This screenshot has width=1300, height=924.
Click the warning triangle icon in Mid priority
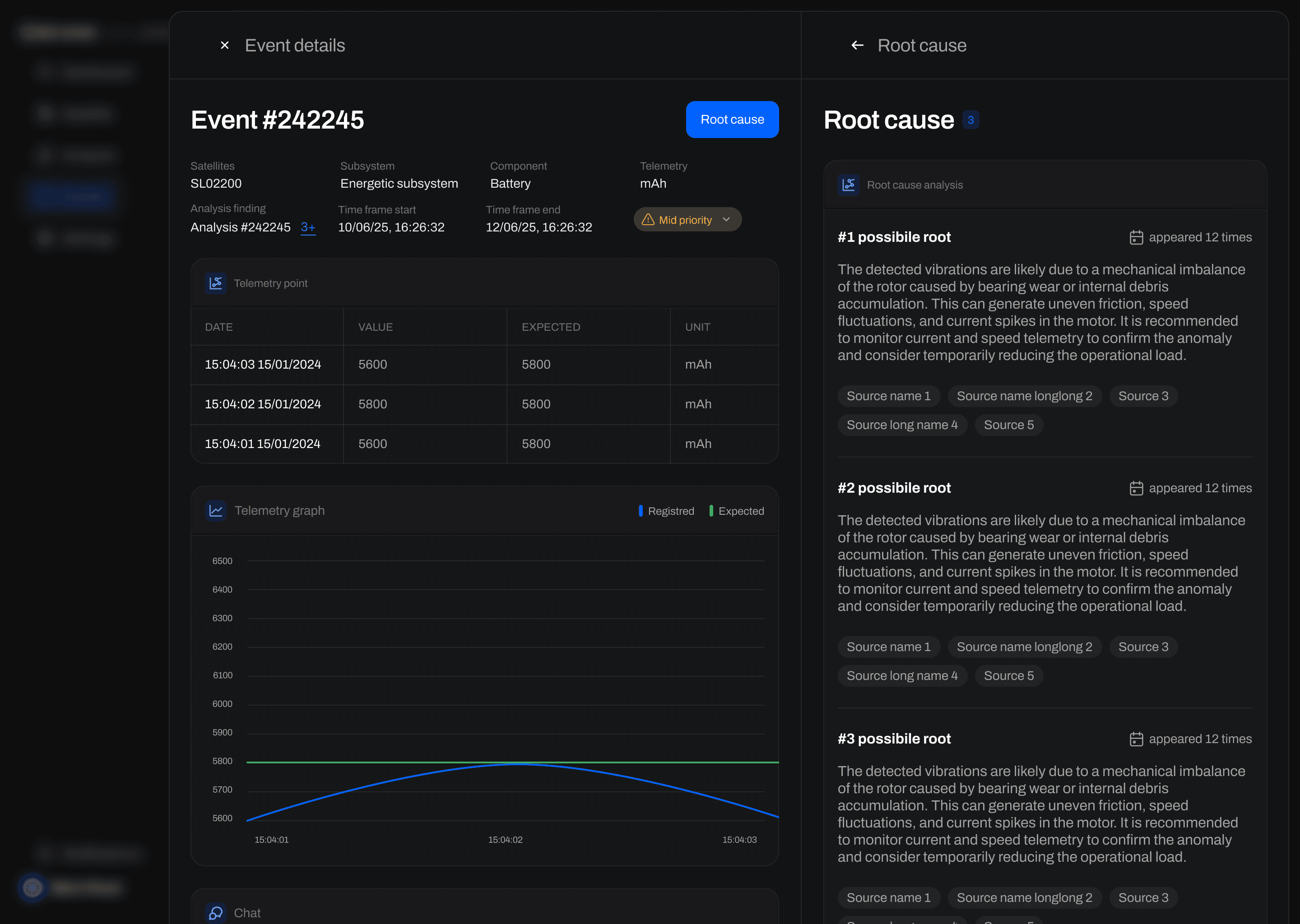pyautogui.click(x=648, y=220)
